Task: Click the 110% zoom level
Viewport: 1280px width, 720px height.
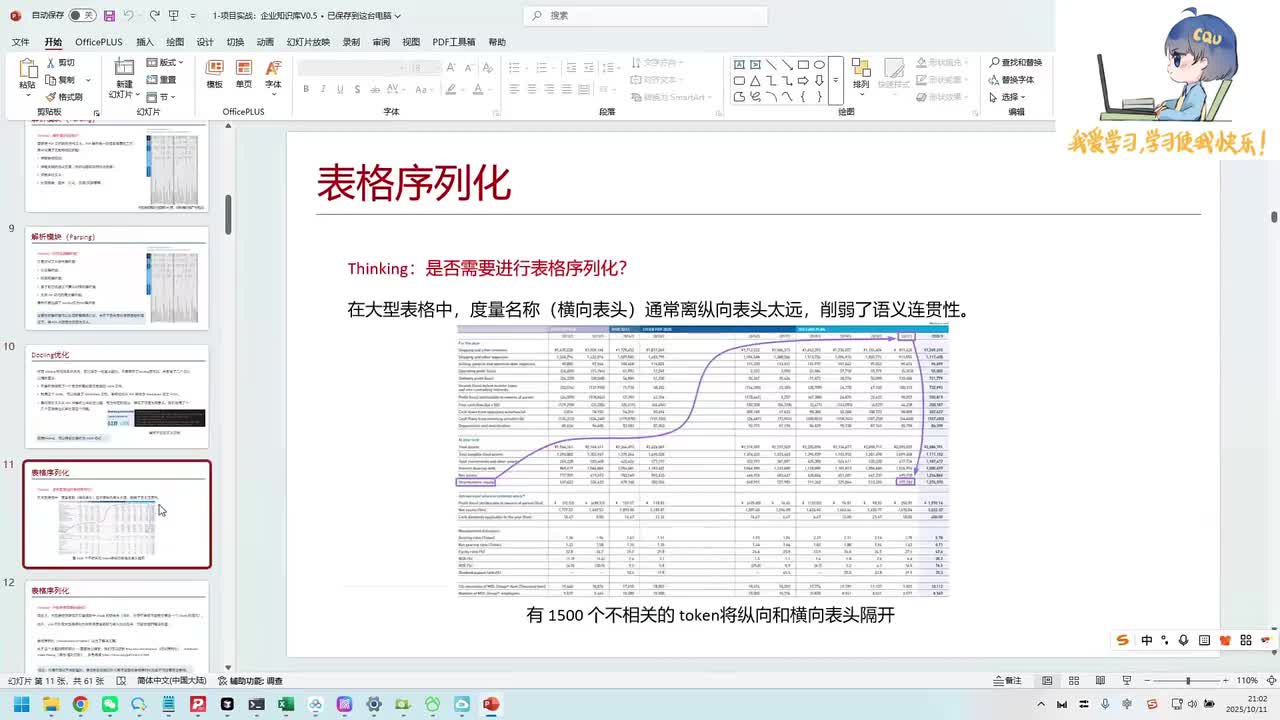Action: point(1246,681)
